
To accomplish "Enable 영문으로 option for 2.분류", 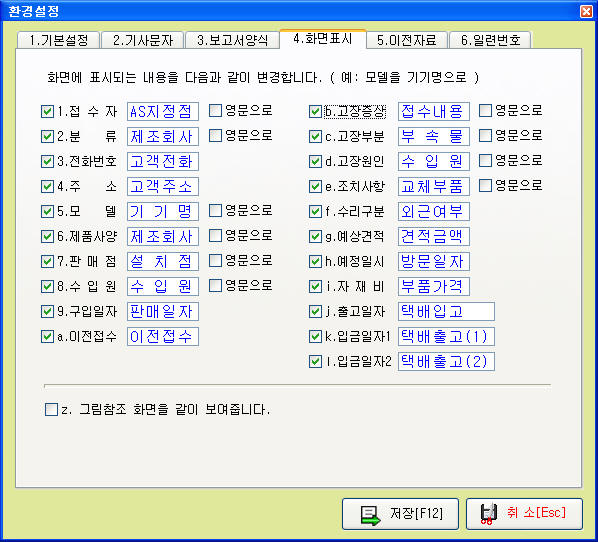I will pyautogui.click(x=215, y=135).
